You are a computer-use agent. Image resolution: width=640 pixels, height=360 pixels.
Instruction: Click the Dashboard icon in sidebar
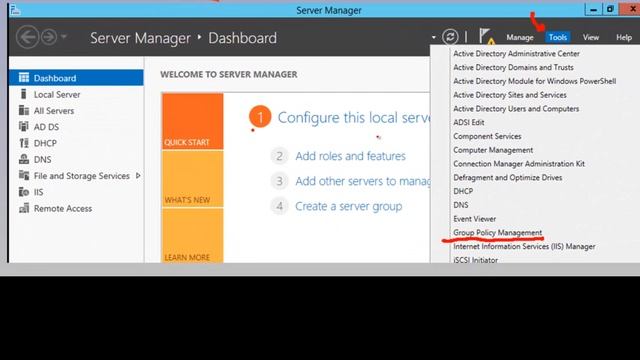coord(24,78)
